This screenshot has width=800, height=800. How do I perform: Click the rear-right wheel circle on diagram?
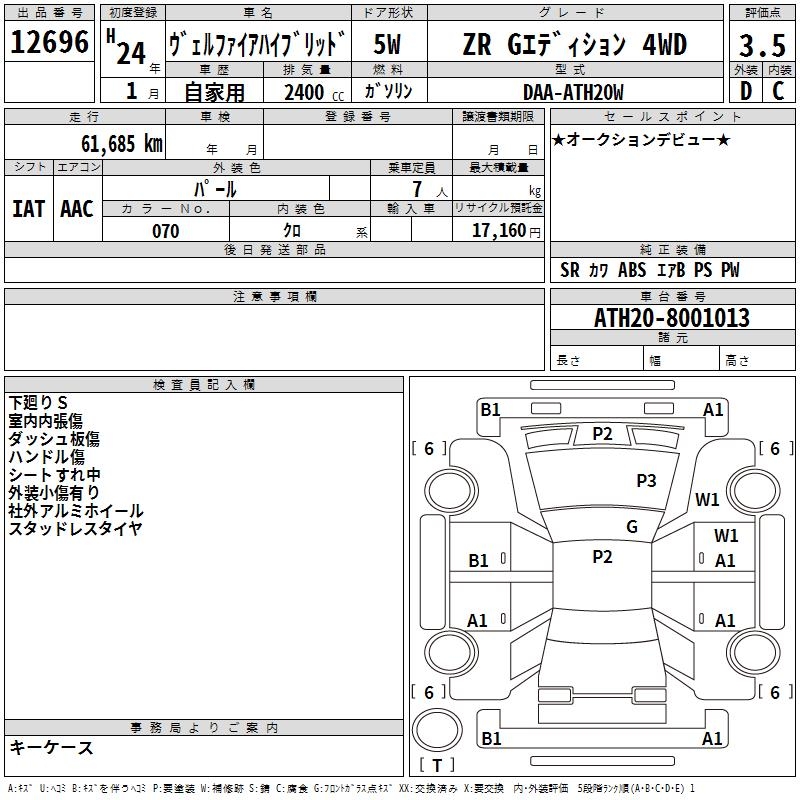[x=753, y=652]
